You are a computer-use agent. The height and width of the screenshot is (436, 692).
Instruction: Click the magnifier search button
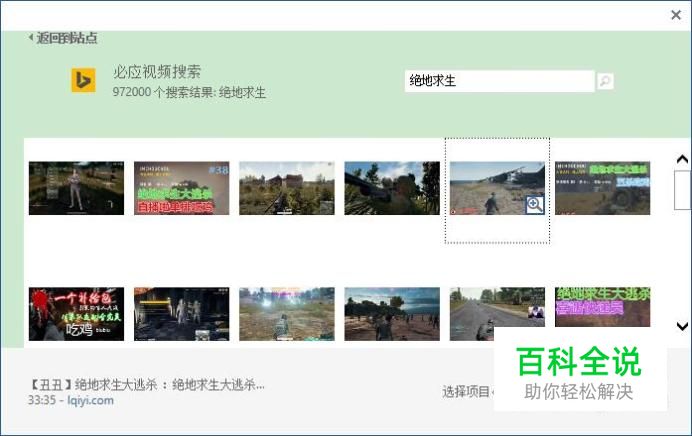605,81
